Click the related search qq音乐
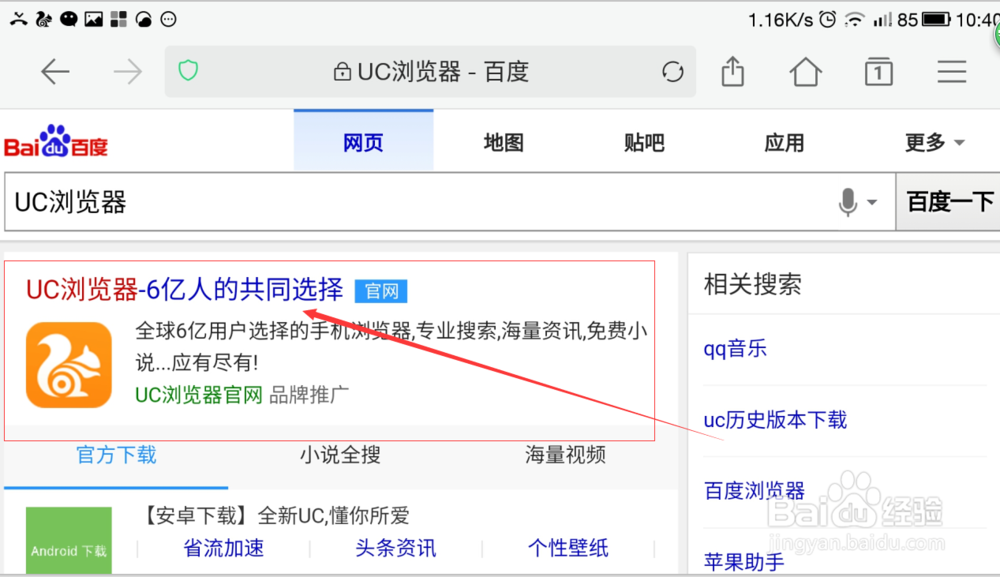The width and height of the screenshot is (1000, 577). [x=735, y=349]
